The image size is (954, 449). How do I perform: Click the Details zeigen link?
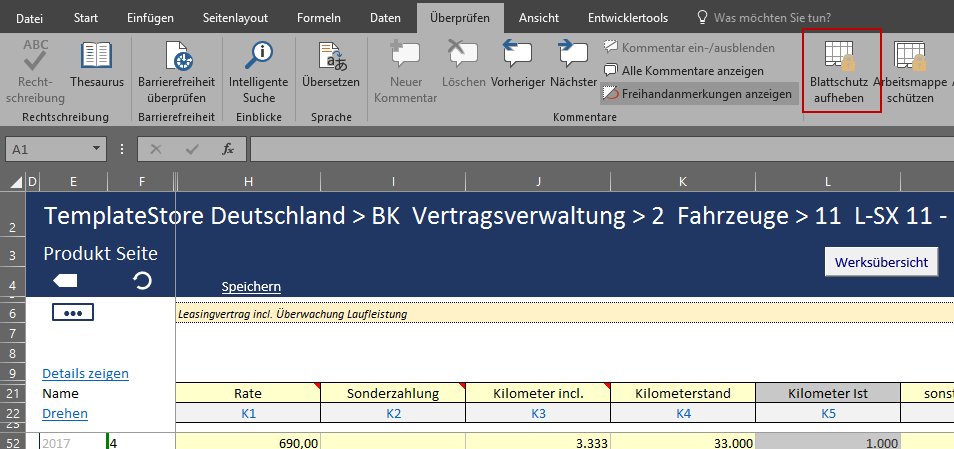tap(85, 374)
